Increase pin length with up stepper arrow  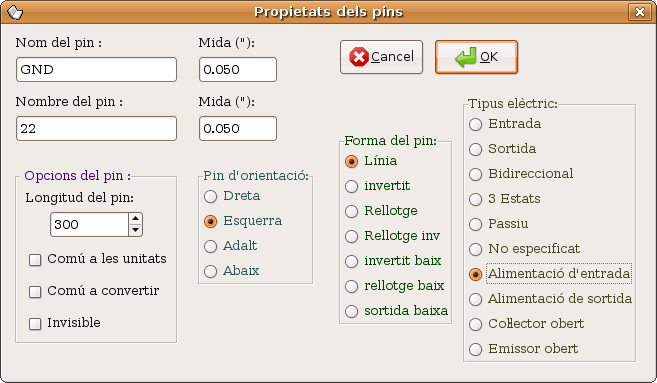point(135,219)
